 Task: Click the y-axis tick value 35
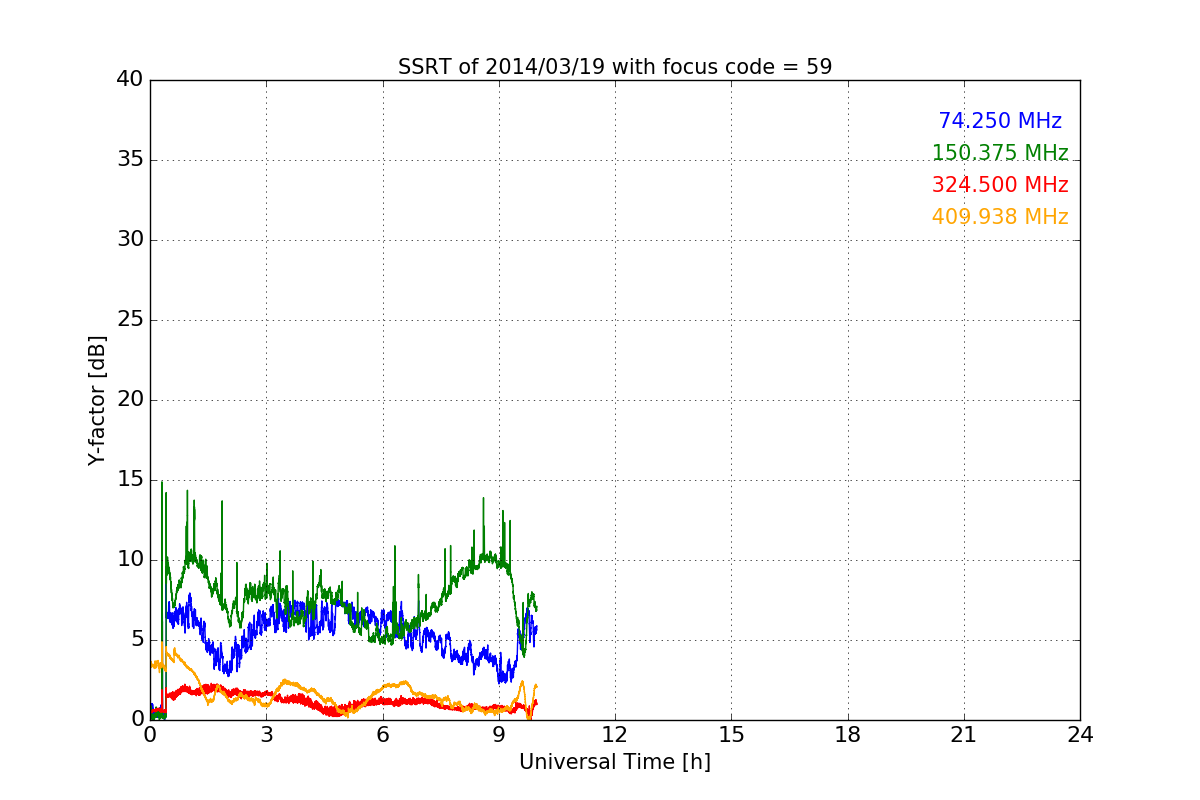pos(130,160)
